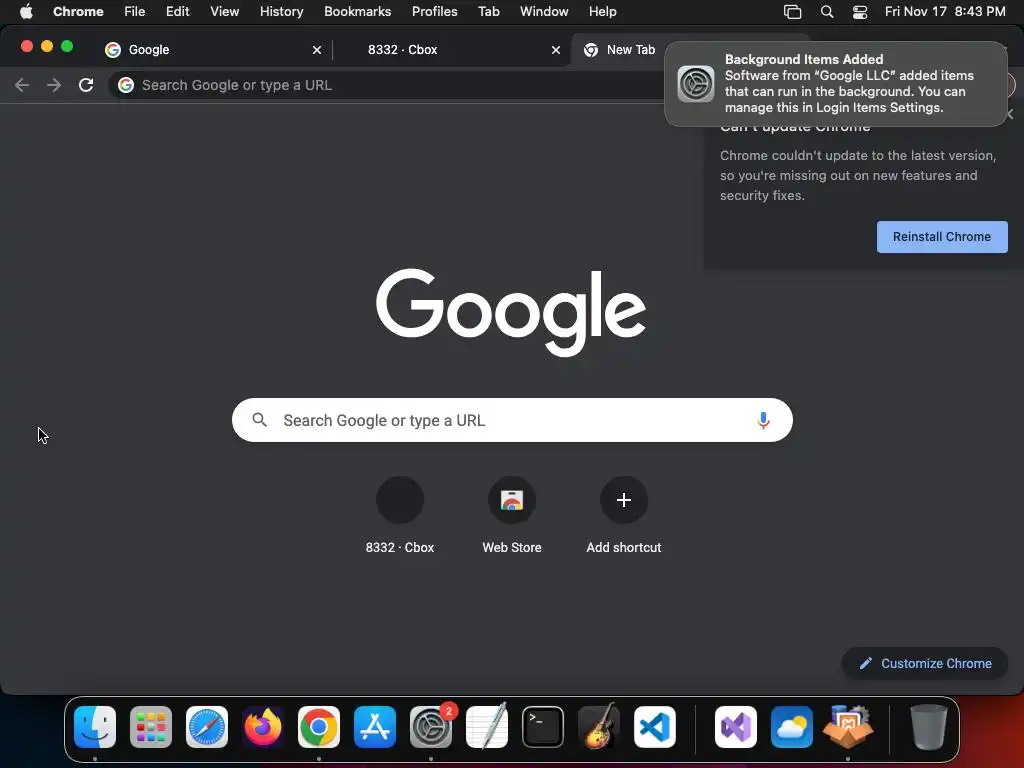The width and height of the screenshot is (1024, 768).
Task: Open the Window menu
Action: pyautogui.click(x=544, y=11)
